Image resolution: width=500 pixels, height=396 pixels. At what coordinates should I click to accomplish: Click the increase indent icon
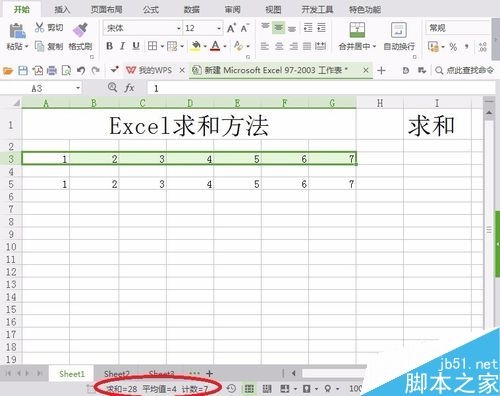coord(321,27)
